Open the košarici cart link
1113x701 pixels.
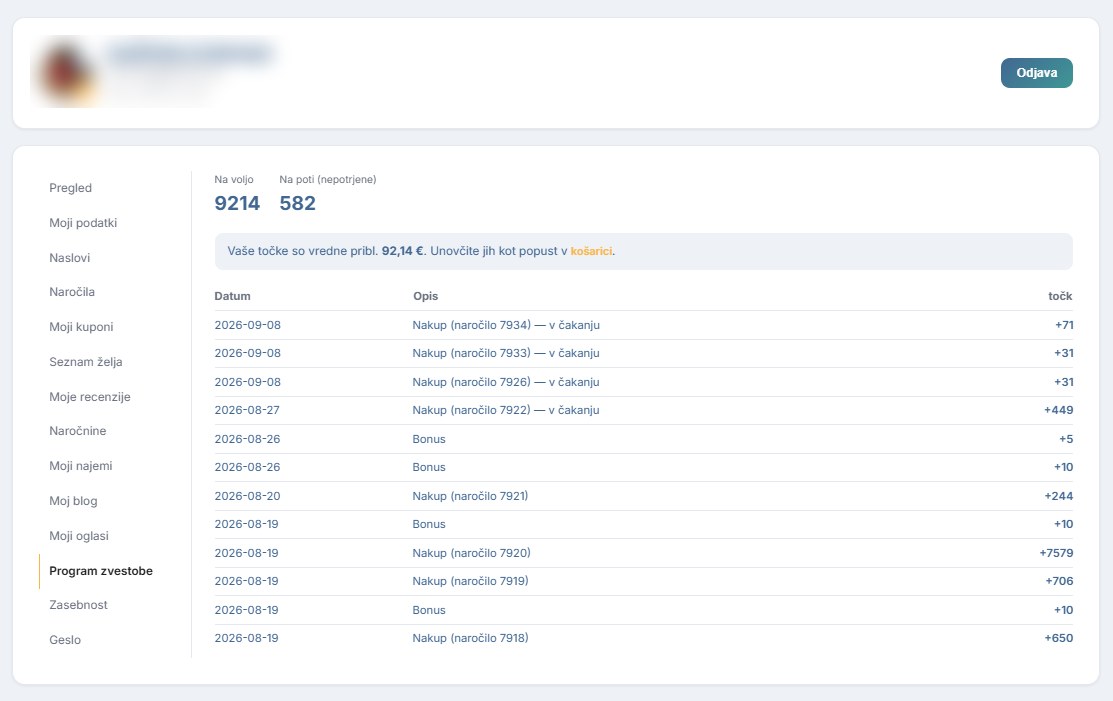click(591, 251)
